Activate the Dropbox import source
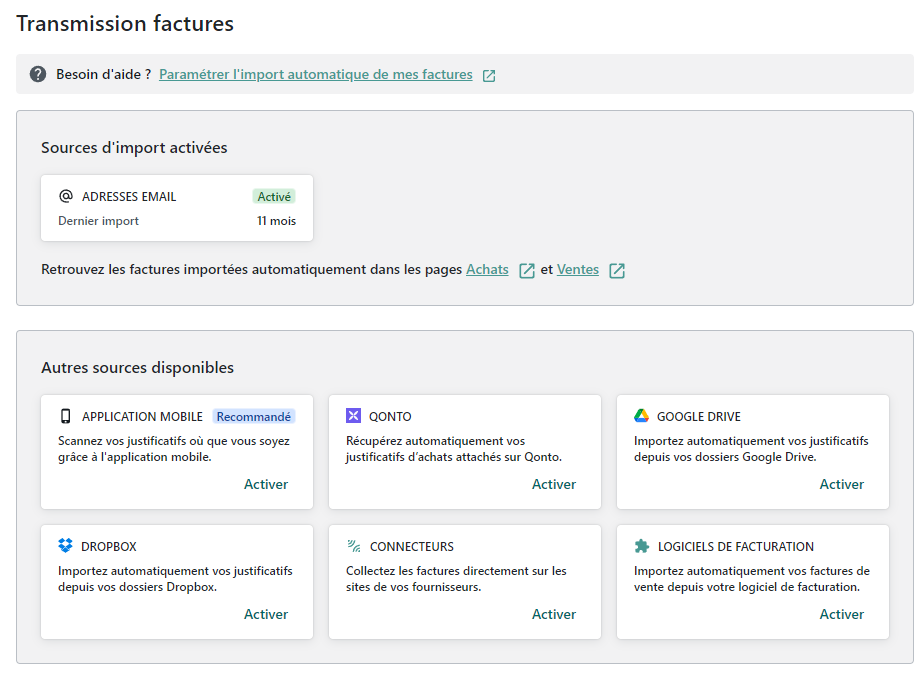This screenshot has width=924, height=678. [x=265, y=614]
